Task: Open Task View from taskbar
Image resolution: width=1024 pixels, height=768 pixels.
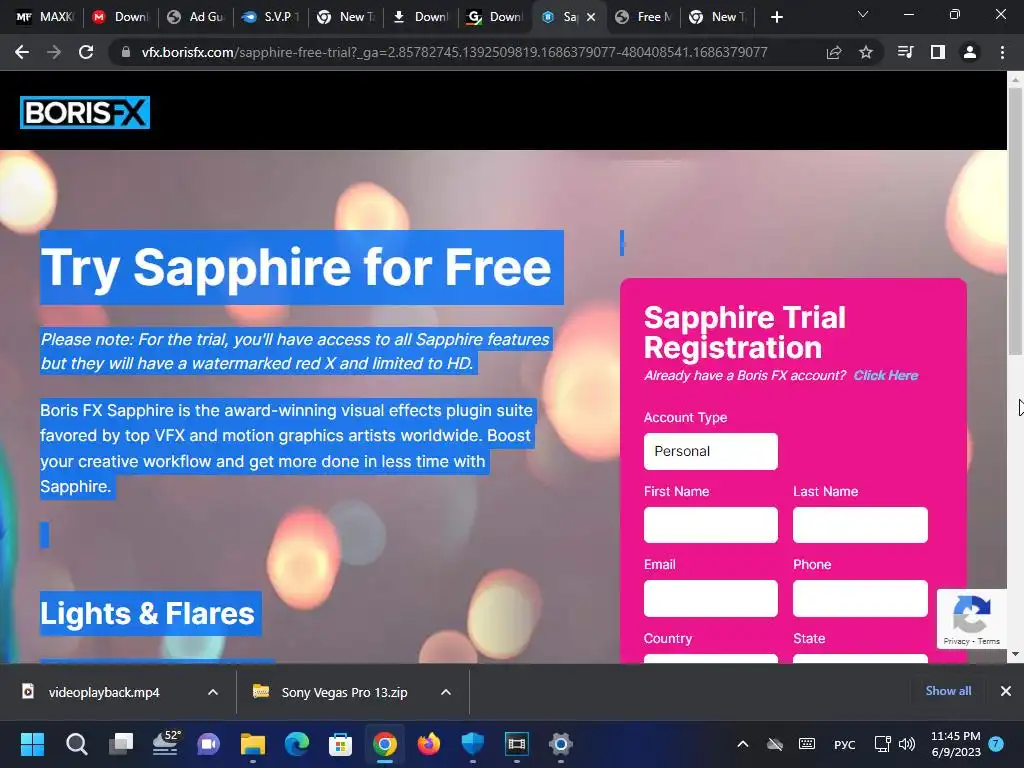Action: point(121,744)
